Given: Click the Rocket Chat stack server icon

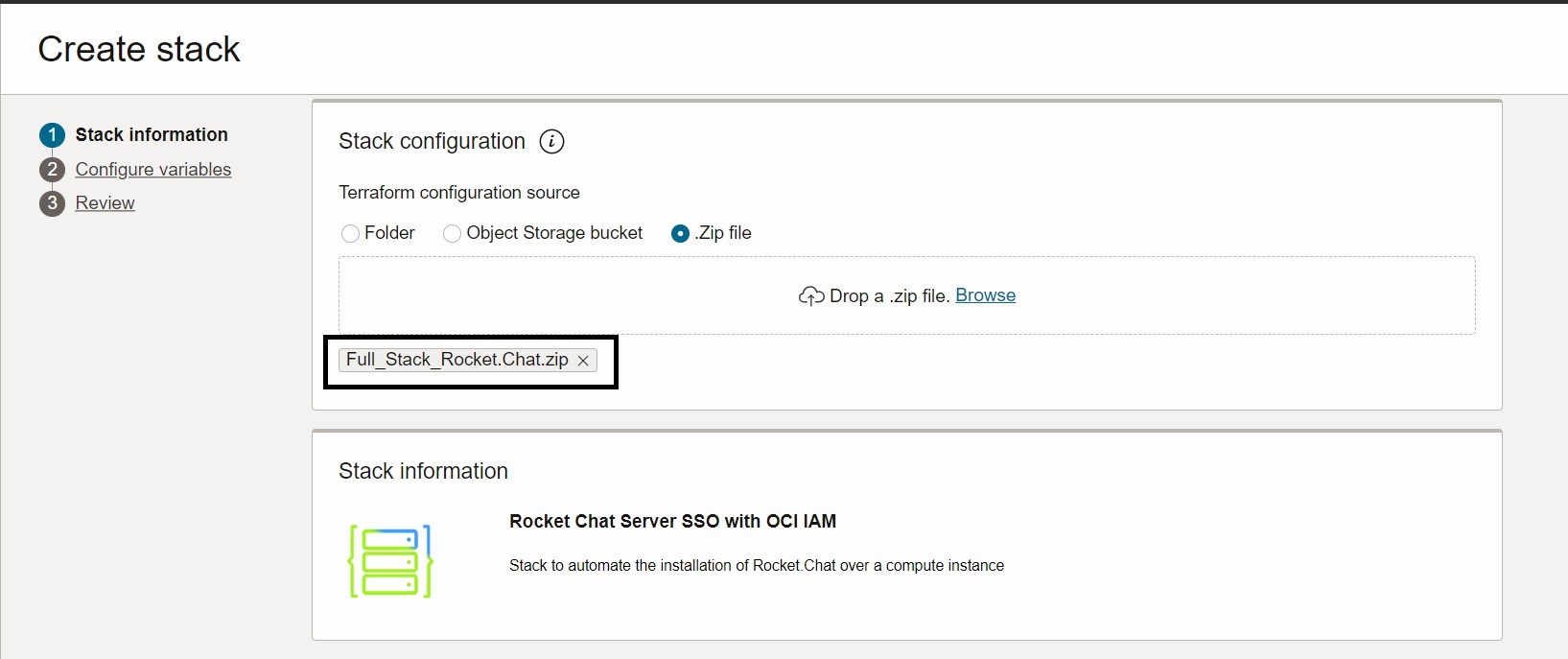Looking at the screenshot, I should pyautogui.click(x=390, y=561).
